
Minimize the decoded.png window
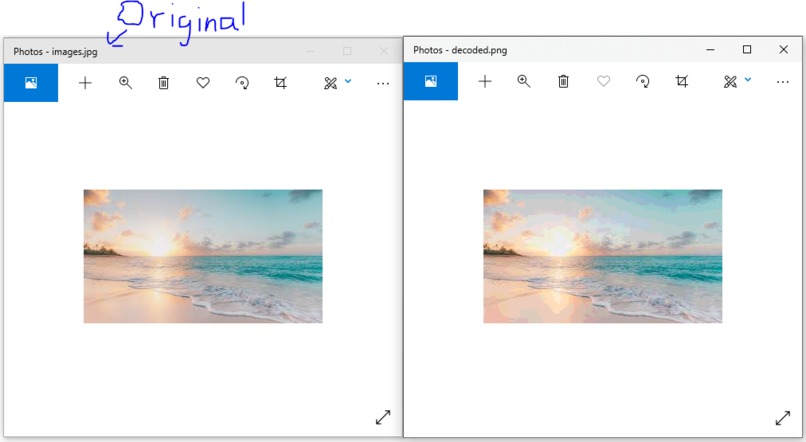coord(710,50)
